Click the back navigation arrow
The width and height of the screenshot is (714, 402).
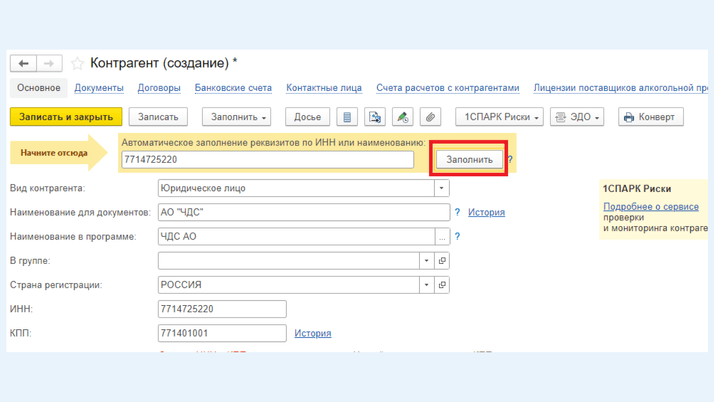coord(24,64)
